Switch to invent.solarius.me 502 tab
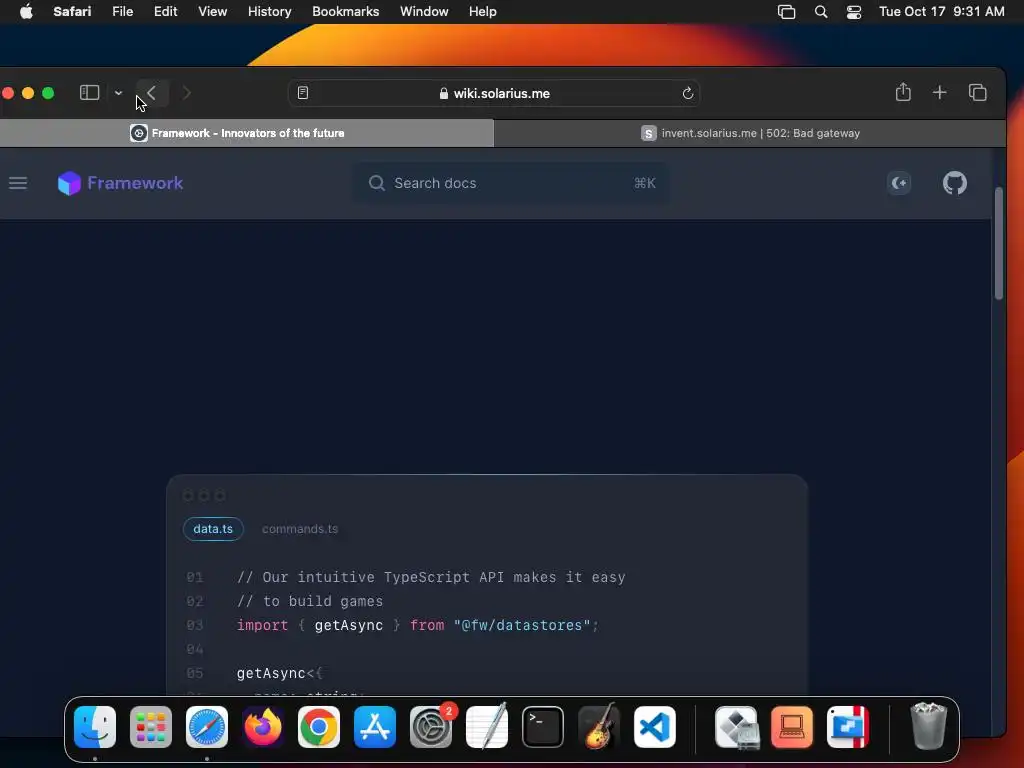The width and height of the screenshot is (1024, 768). [x=750, y=133]
